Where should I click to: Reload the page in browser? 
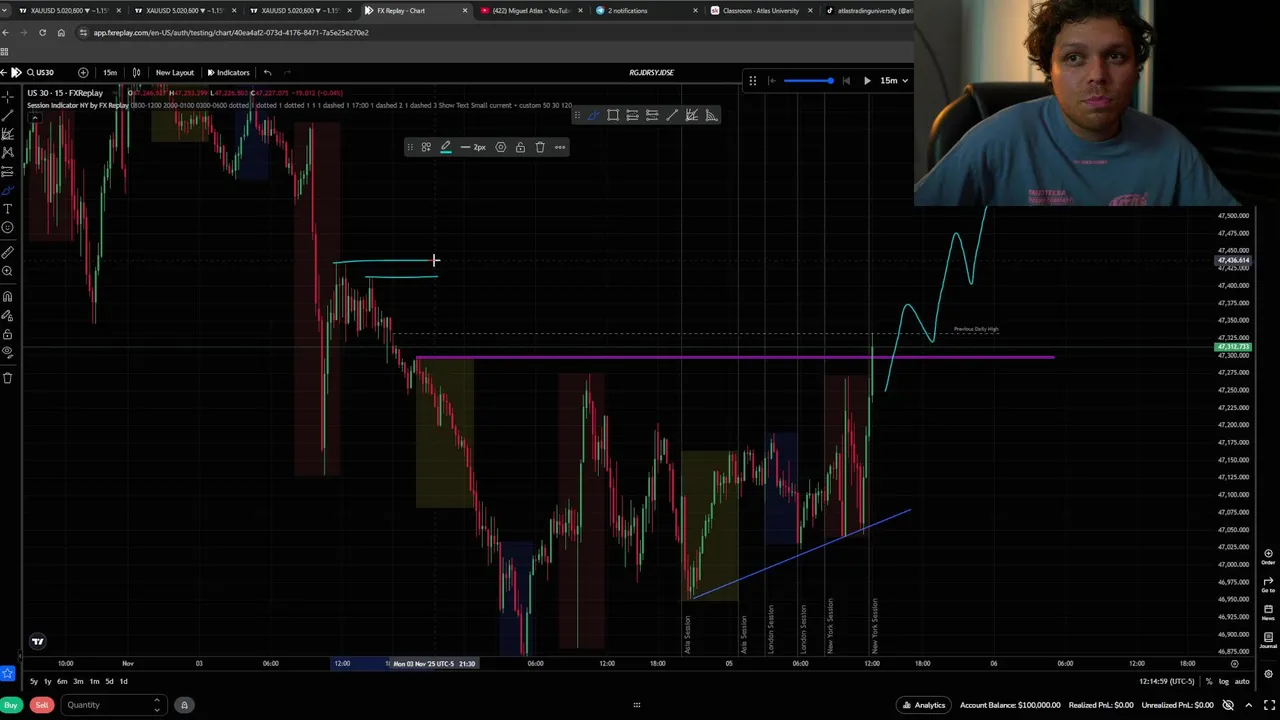click(x=42, y=32)
